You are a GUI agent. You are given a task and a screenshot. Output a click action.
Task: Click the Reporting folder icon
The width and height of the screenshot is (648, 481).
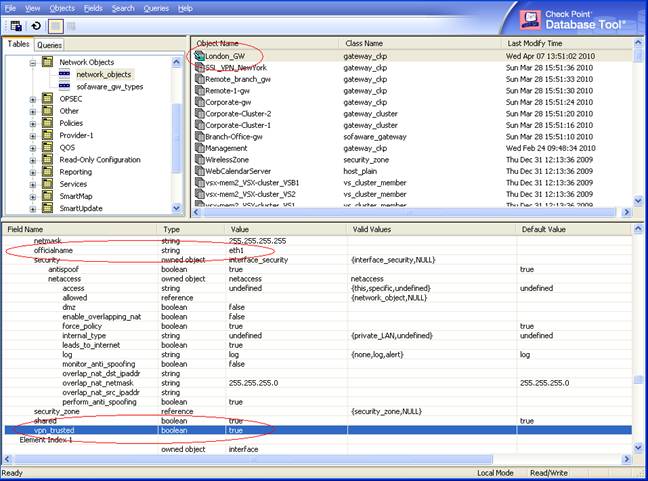(48, 171)
